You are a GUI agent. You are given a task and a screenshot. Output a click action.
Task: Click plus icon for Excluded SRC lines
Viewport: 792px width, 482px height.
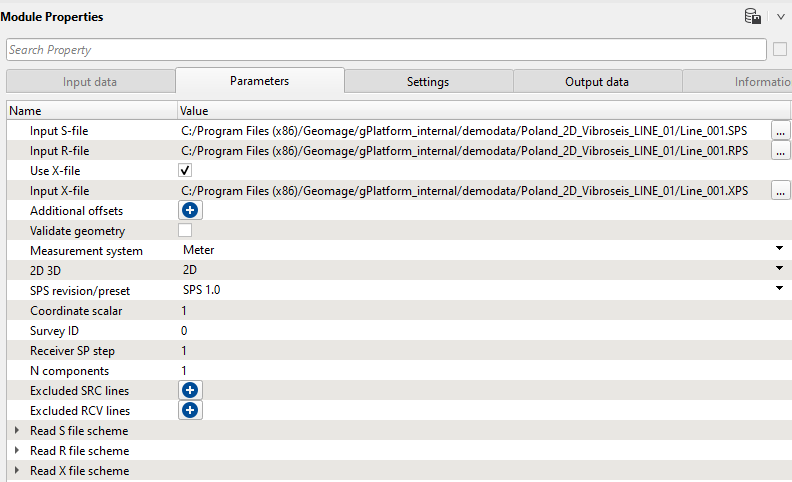tap(190, 390)
